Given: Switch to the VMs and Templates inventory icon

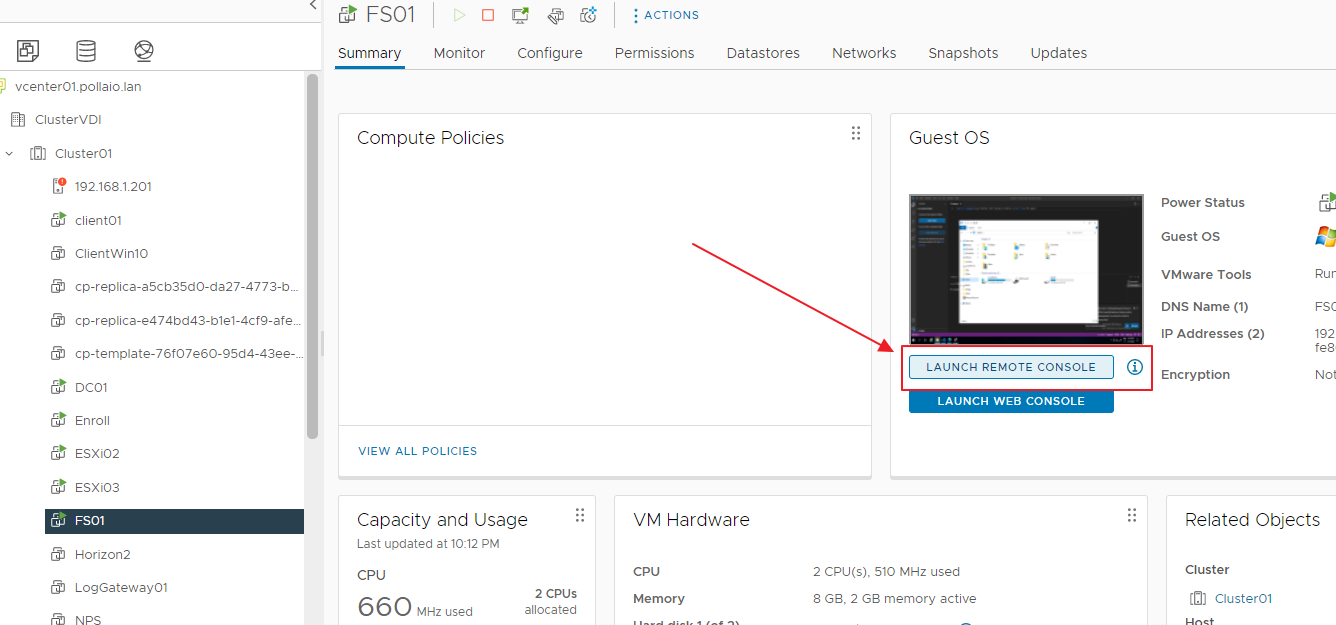Looking at the screenshot, I should pos(27,50).
